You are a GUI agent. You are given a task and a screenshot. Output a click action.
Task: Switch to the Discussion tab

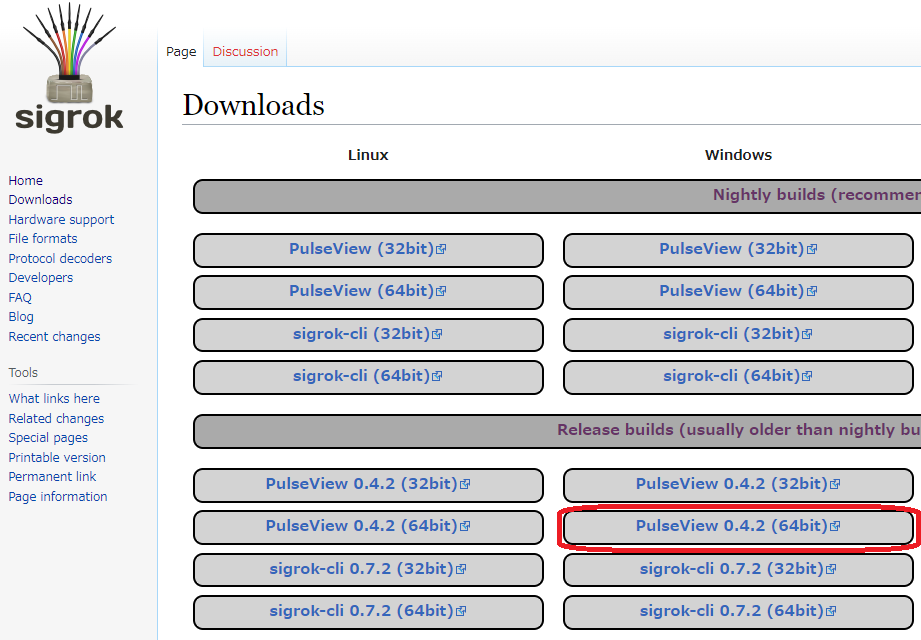[245, 52]
